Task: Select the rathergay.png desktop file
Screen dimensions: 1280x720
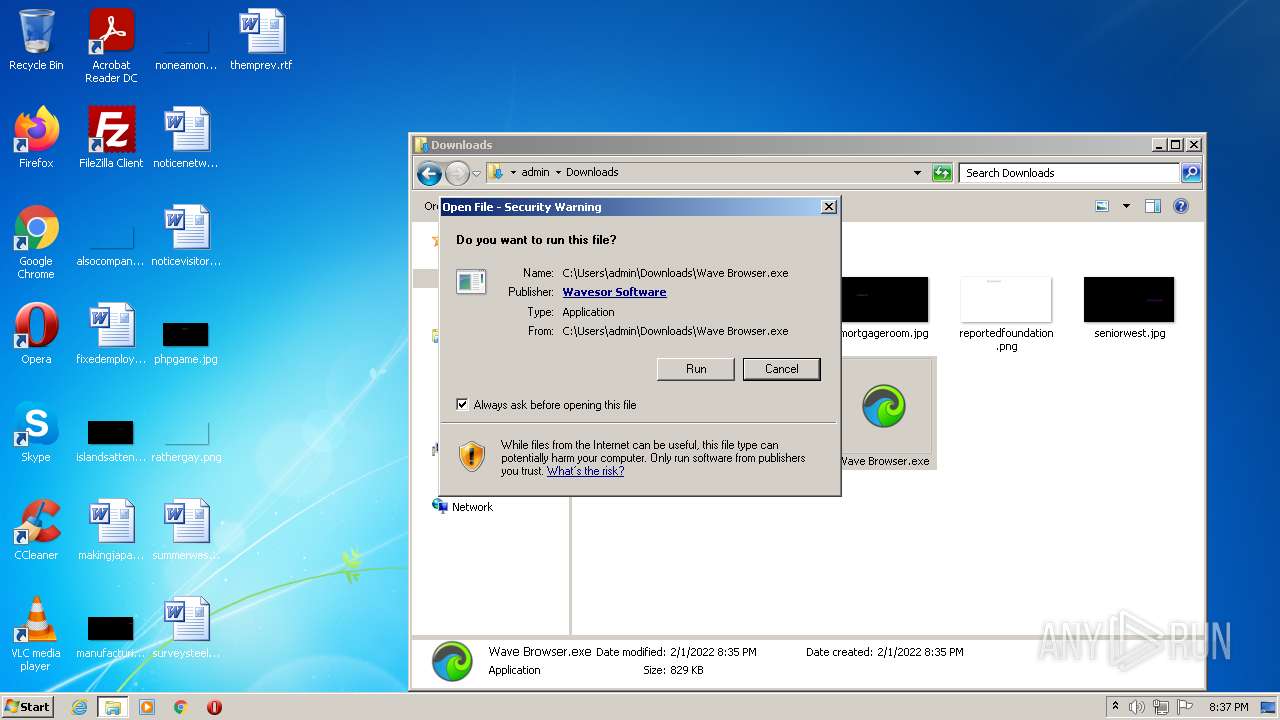Action: tap(186, 440)
